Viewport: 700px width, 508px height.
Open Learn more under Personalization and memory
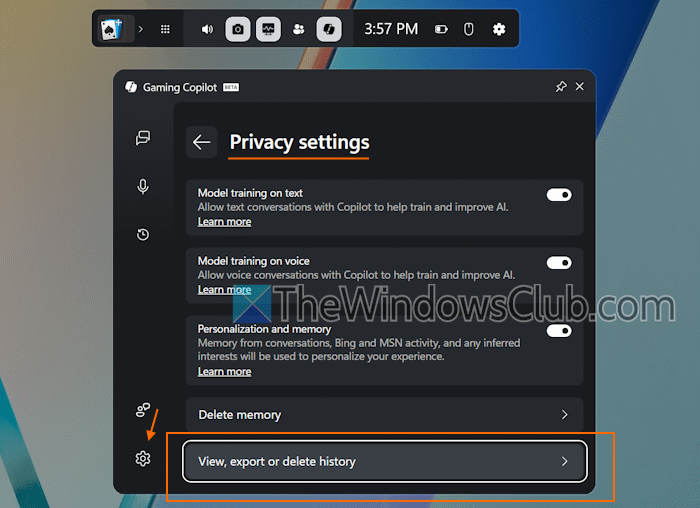click(x=225, y=372)
